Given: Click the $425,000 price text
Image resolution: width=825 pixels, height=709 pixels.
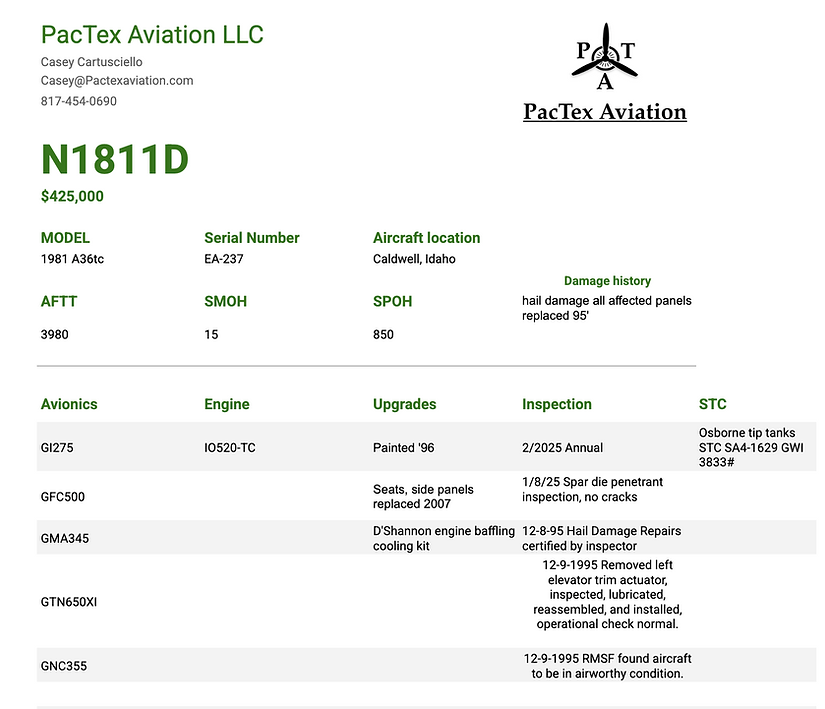Looking at the screenshot, I should coord(72,196).
